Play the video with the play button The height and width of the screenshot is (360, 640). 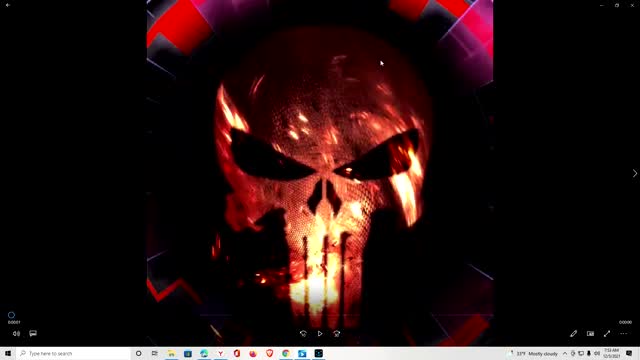pyautogui.click(x=320, y=333)
